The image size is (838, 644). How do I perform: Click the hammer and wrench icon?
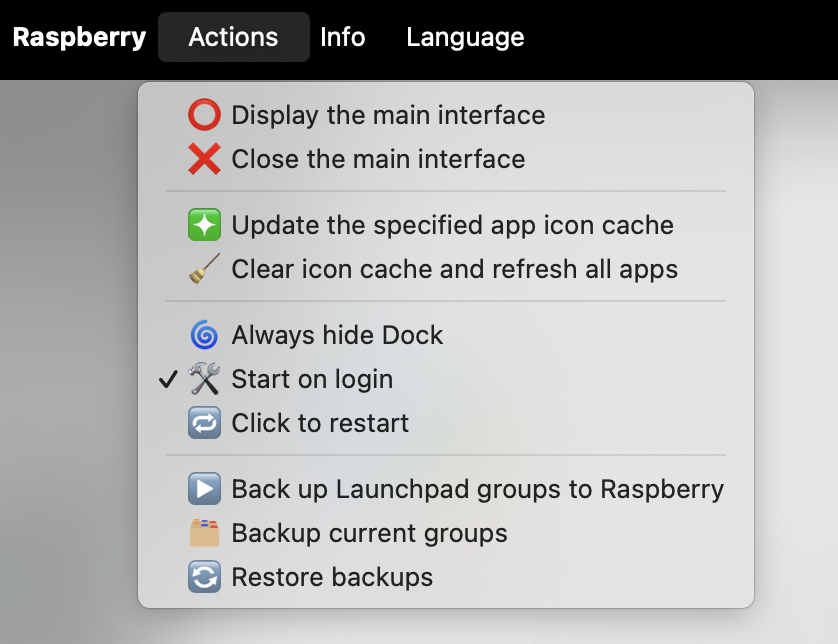click(x=204, y=379)
